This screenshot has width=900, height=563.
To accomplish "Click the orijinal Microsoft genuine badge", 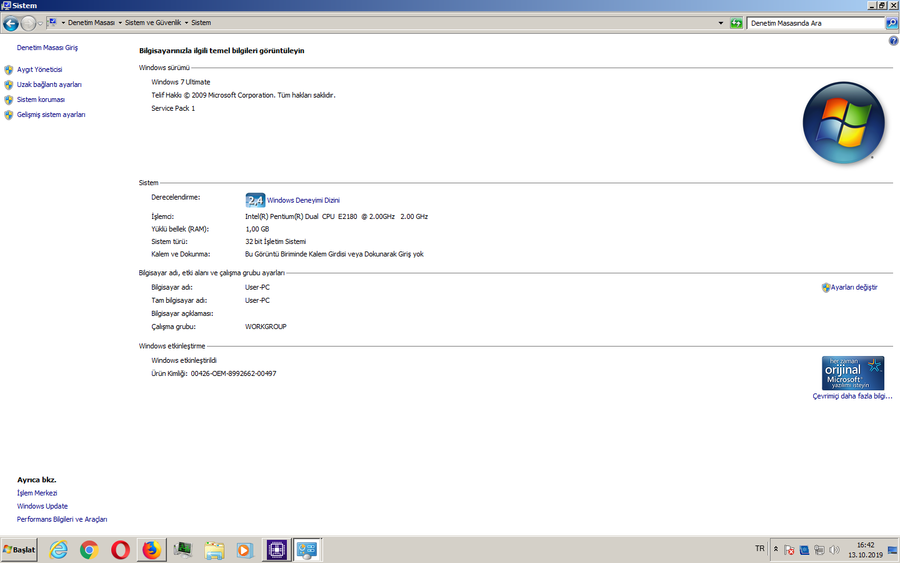I will coord(852,373).
